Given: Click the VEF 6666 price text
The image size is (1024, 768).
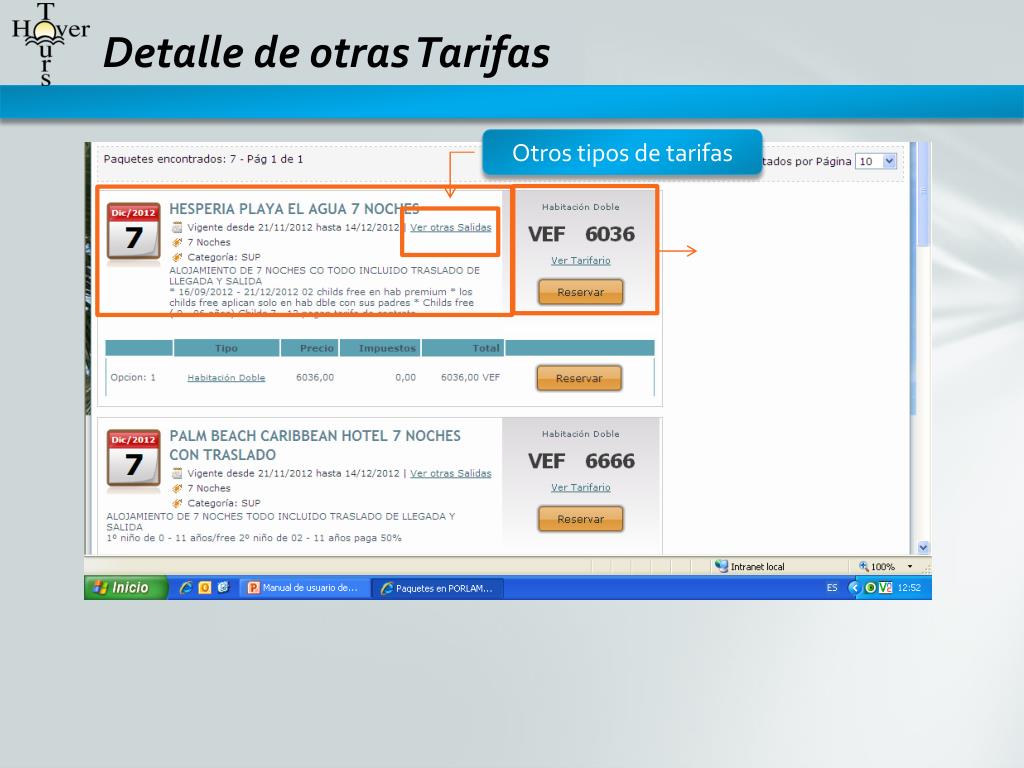Looking at the screenshot, I should 581,461.
